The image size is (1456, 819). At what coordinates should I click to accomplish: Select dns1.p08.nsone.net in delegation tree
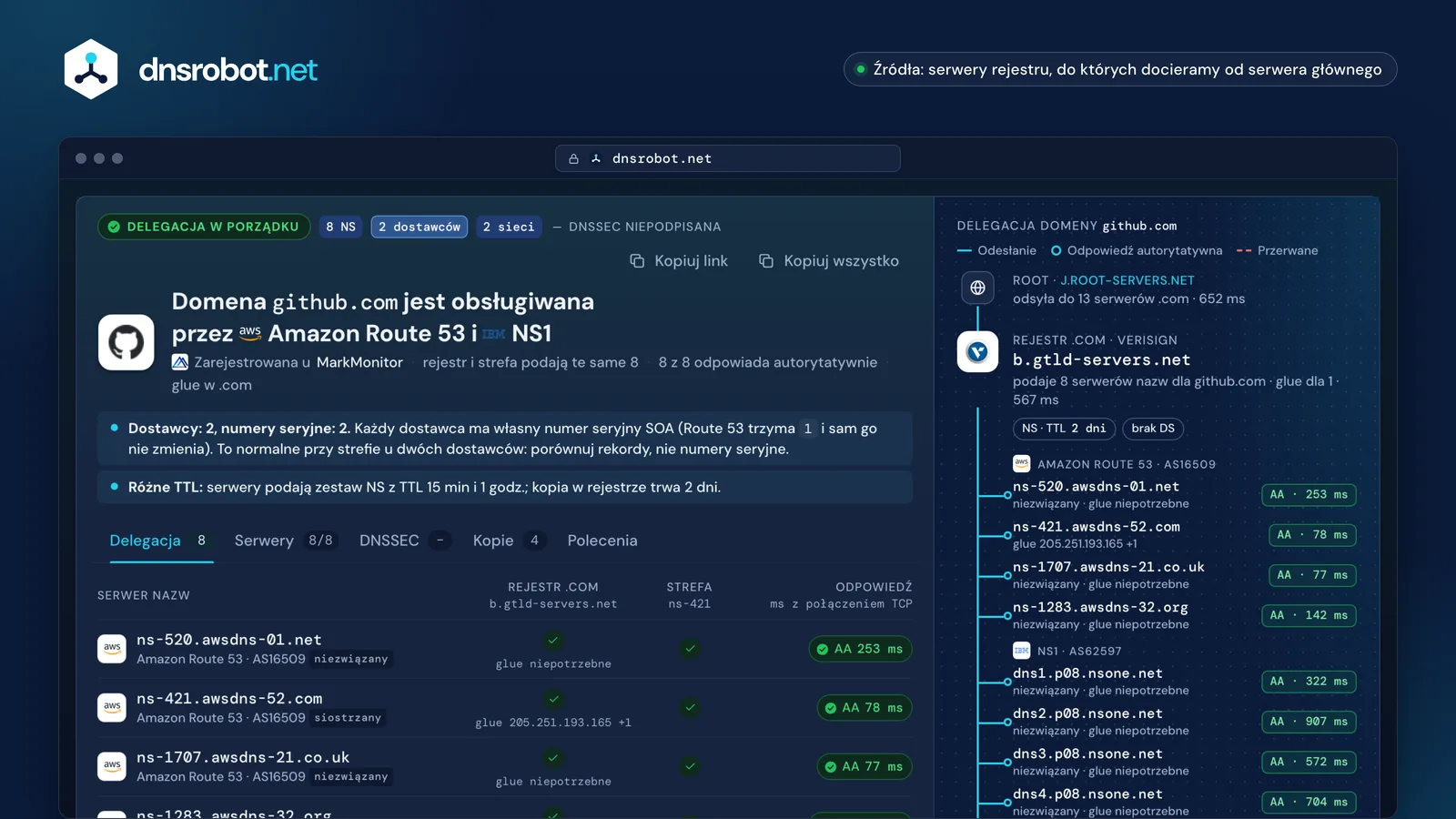pyautogui.click(x=1087, y=673)
